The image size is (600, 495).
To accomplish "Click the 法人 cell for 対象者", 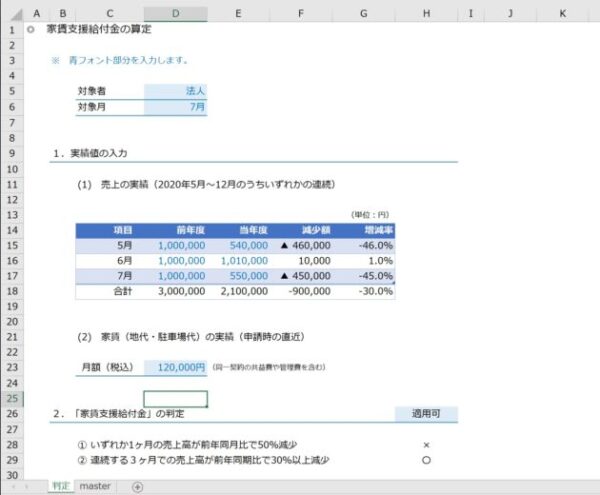I will [x=176, y=91].
